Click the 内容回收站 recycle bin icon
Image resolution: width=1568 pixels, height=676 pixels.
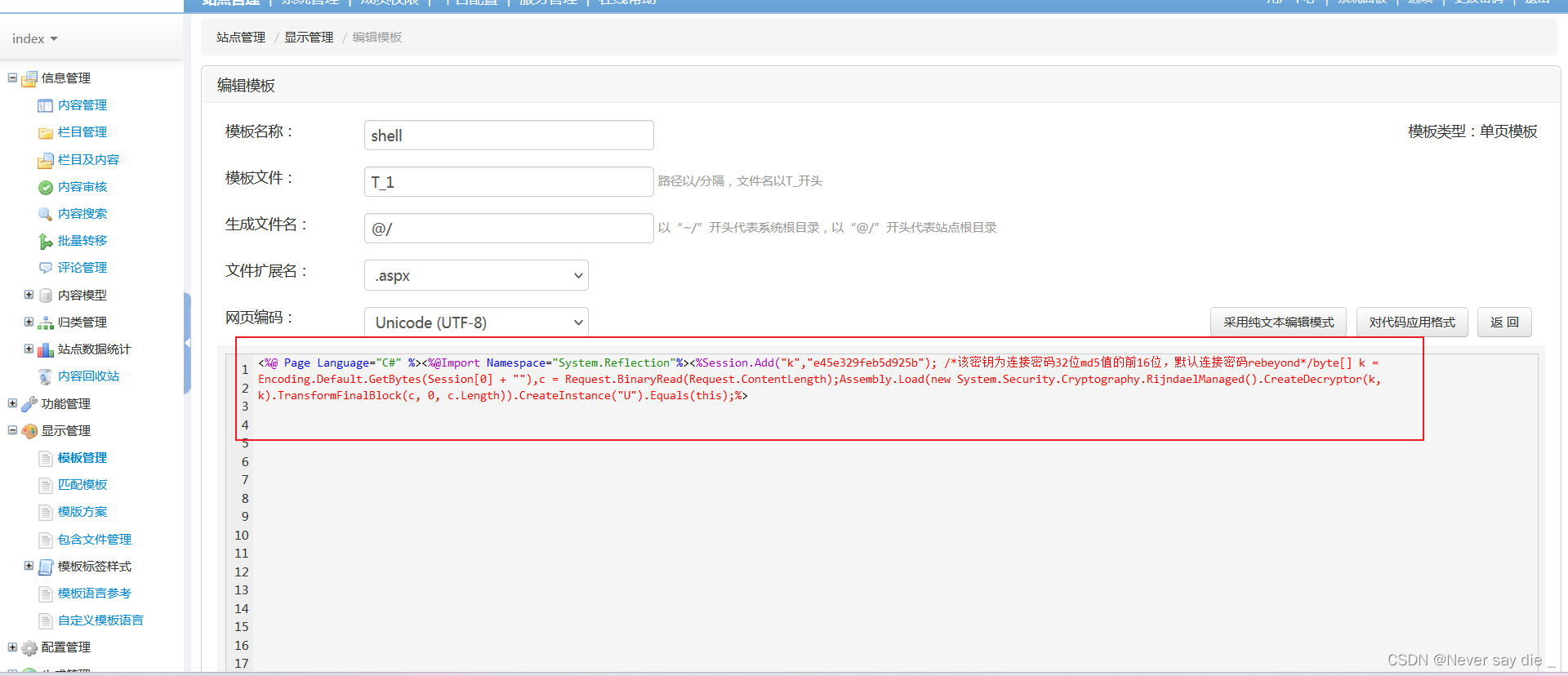(x=46, y=376)
